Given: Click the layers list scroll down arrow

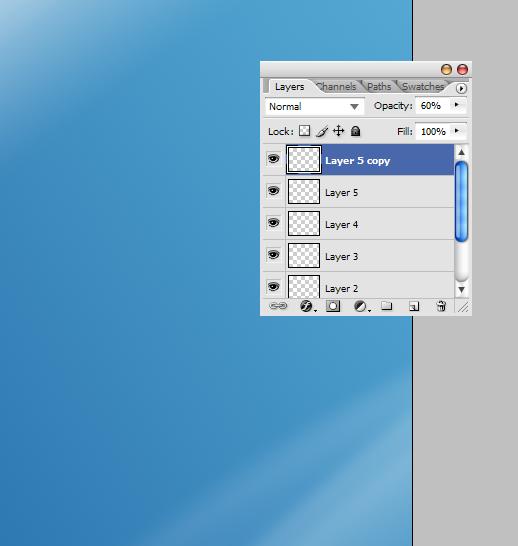Looking at the screenshot, I should pos(461,290).
